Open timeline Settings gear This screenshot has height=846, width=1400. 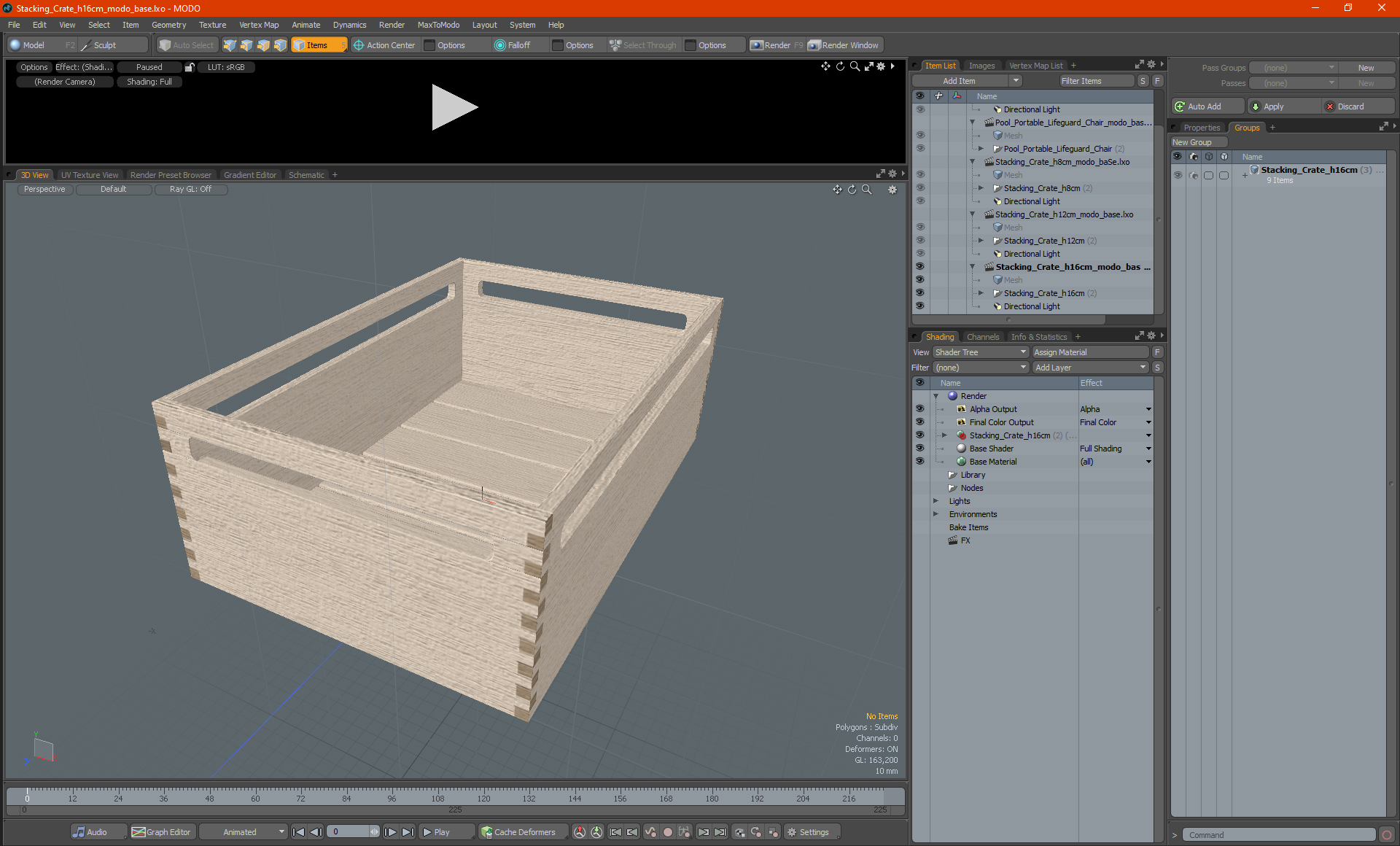[792, 832]
